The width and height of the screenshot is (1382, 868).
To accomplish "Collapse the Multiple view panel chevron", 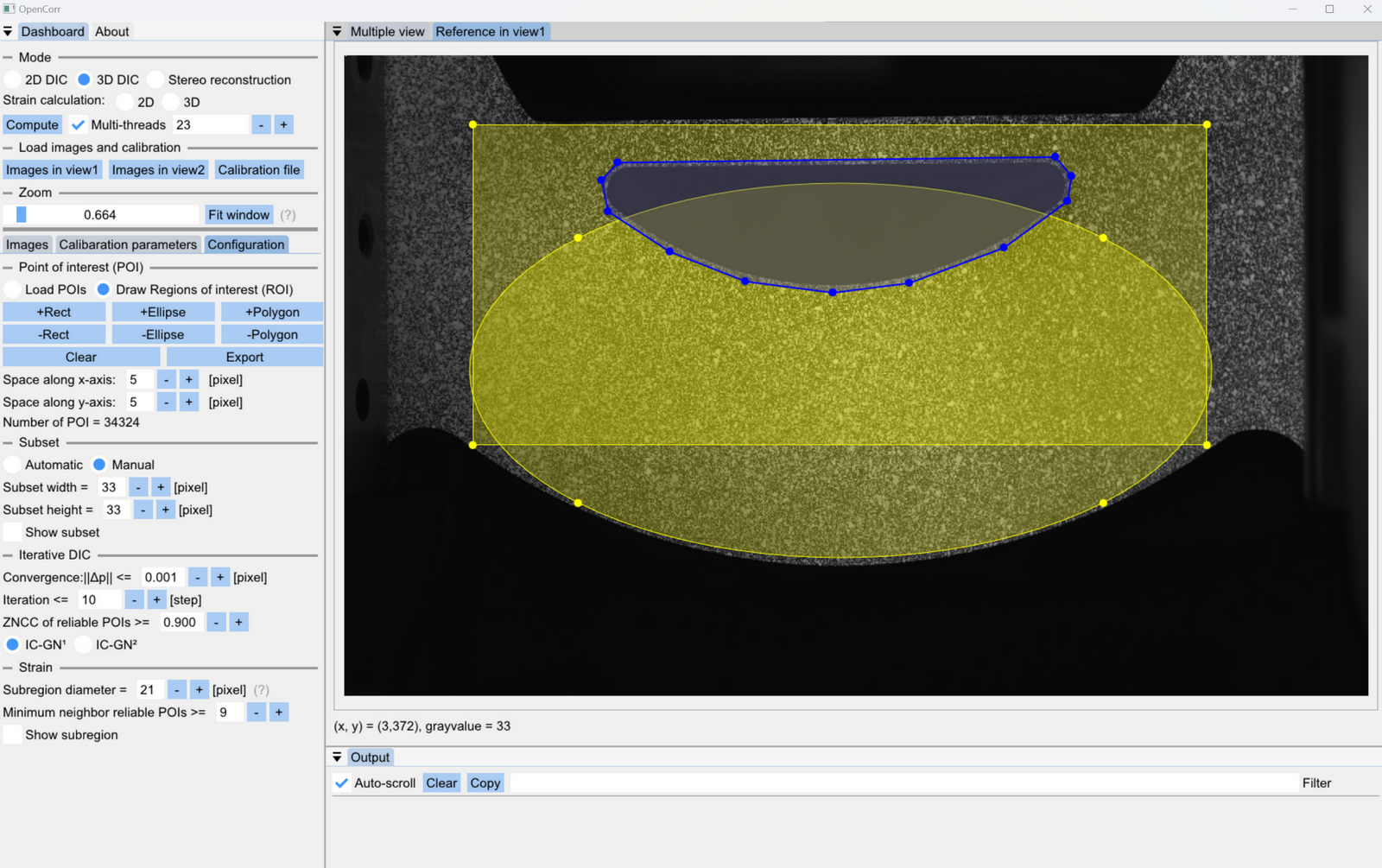I will coord(336,31).
